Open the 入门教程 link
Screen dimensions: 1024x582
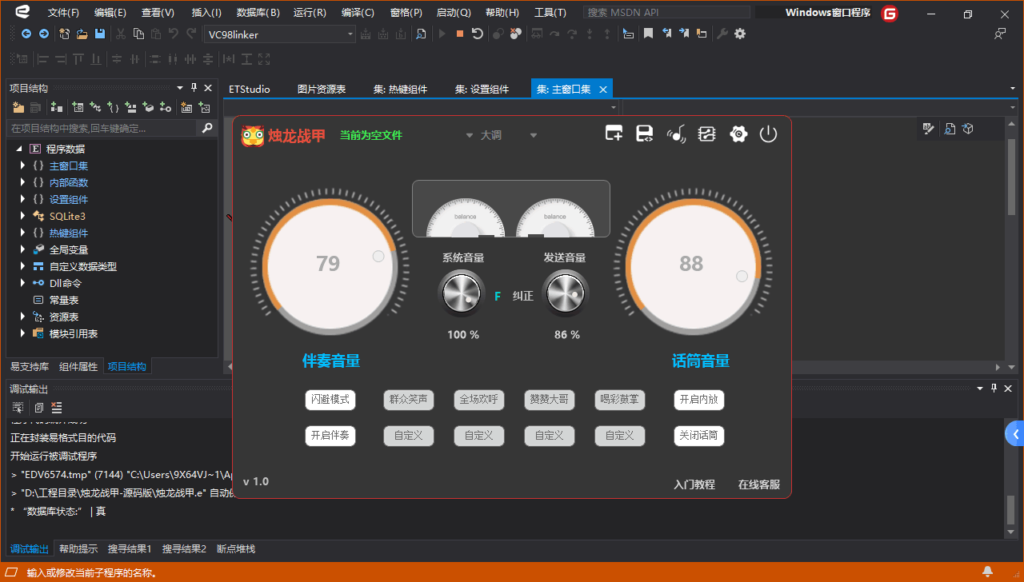click(694, 485)
